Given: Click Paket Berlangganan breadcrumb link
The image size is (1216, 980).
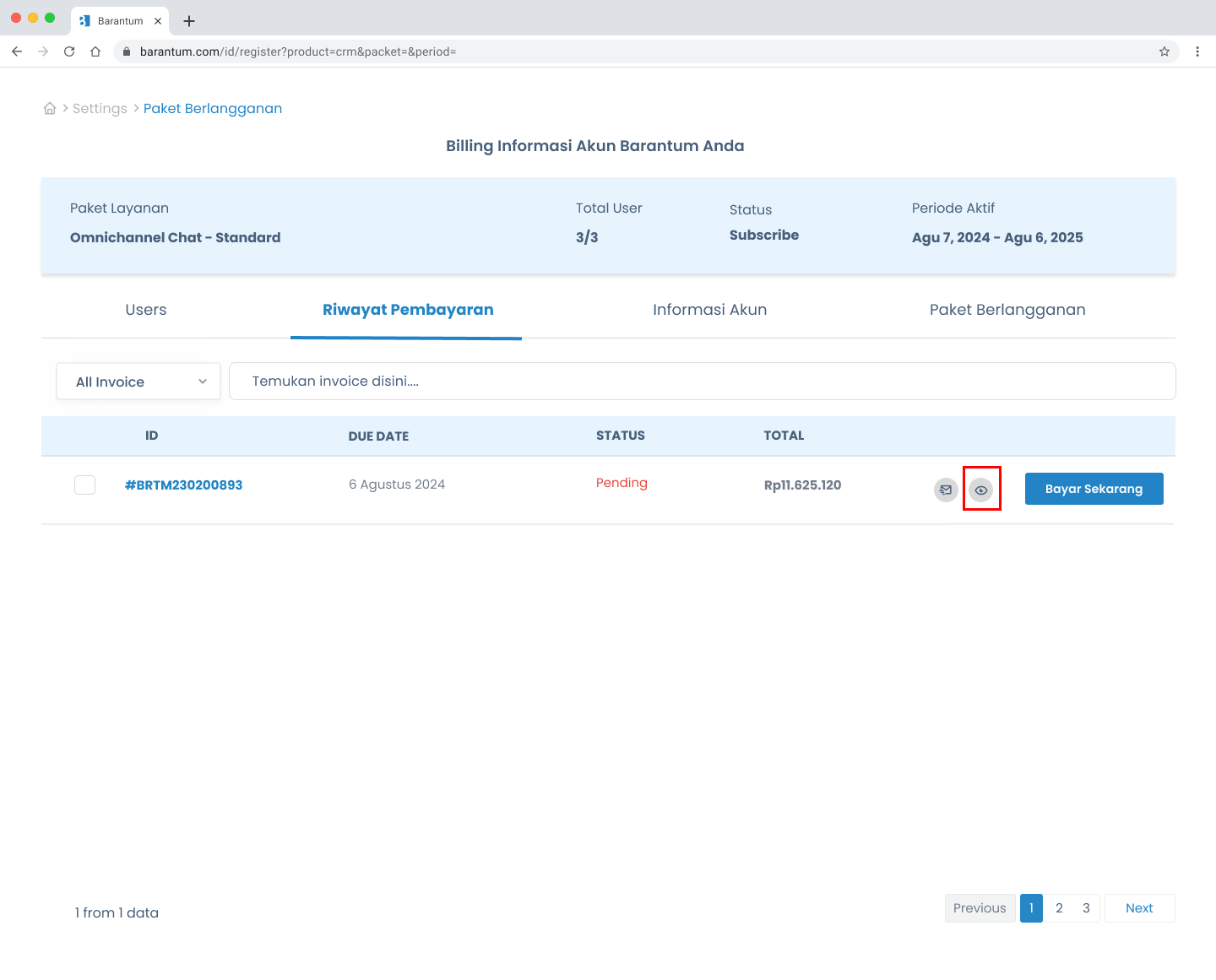Looking at the screenshot, I should [x=213, y=109].
